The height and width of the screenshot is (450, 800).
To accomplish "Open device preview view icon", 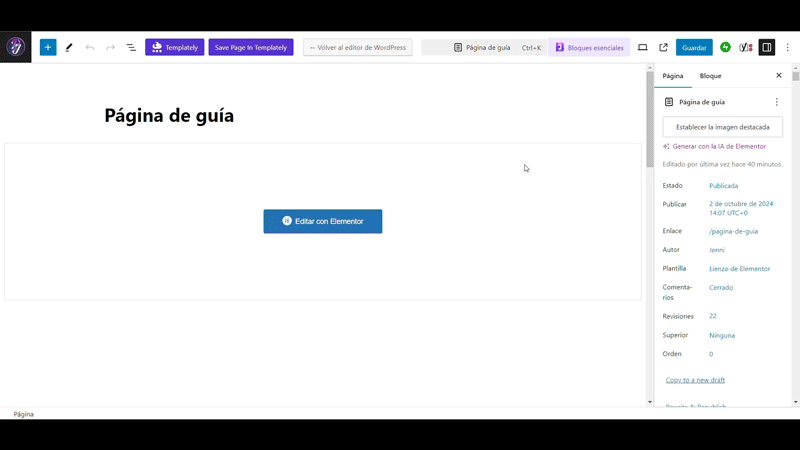I will 642,47.
